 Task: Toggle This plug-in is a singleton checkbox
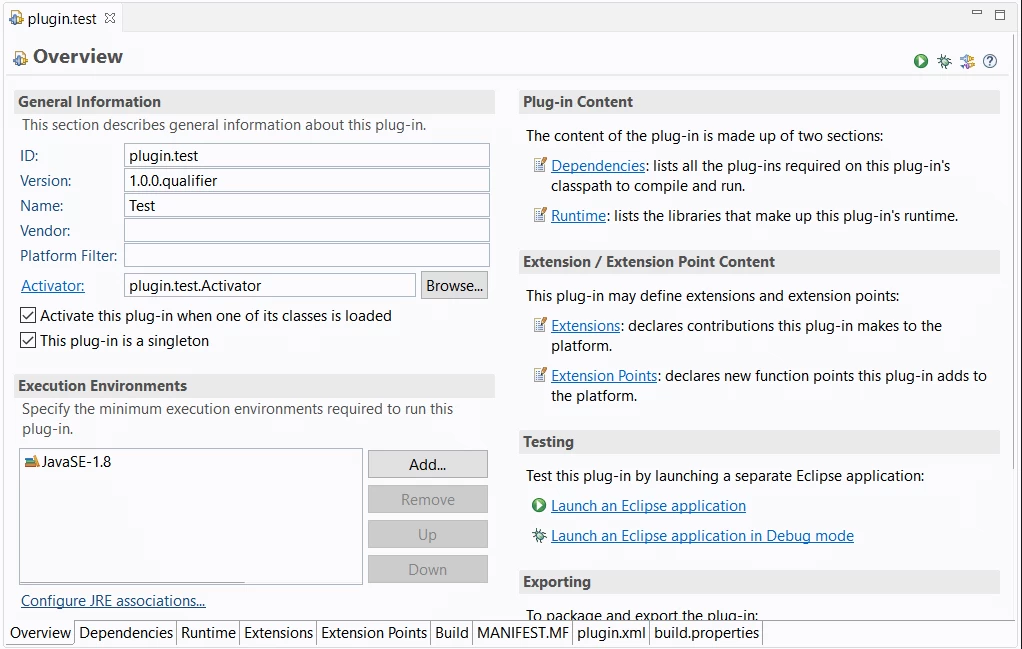click(x=28, y=340)
